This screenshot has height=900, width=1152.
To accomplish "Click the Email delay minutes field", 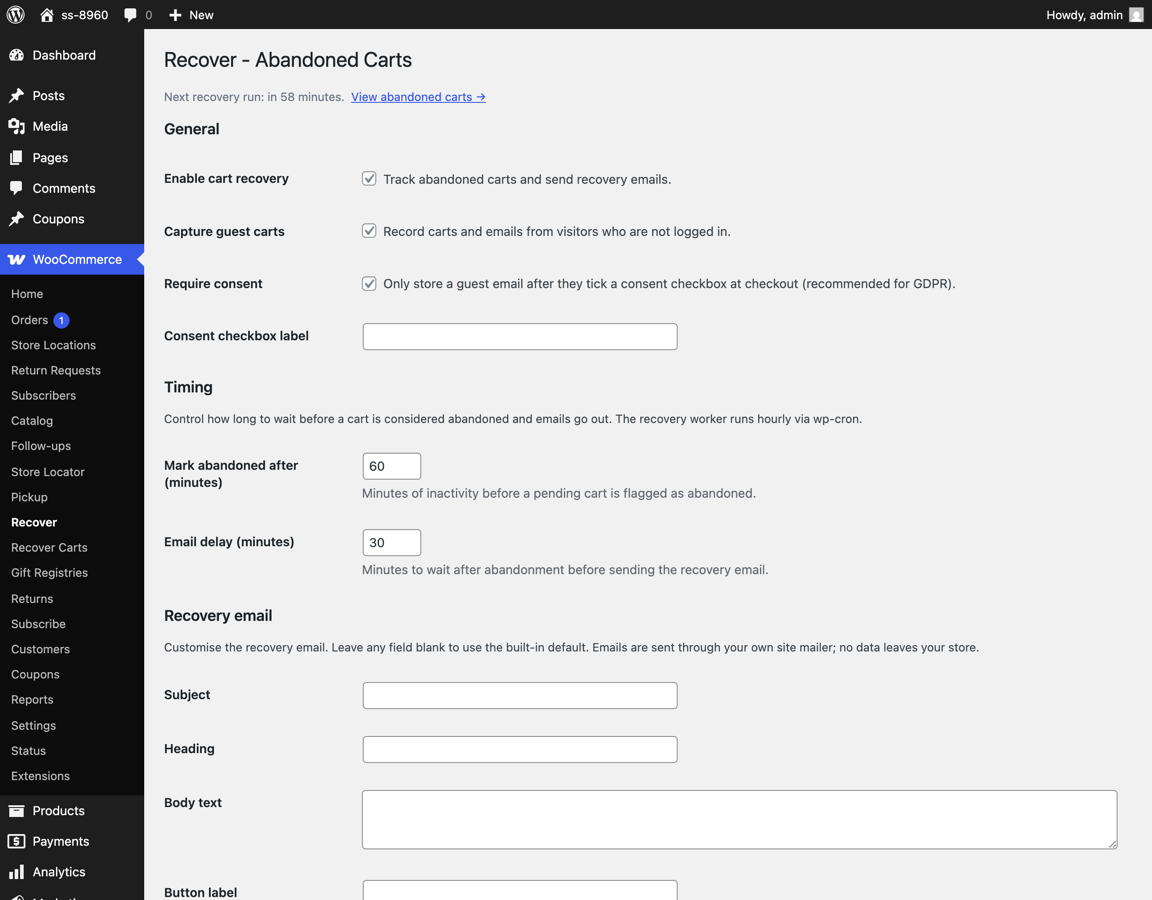I will [x=392, y=543].
